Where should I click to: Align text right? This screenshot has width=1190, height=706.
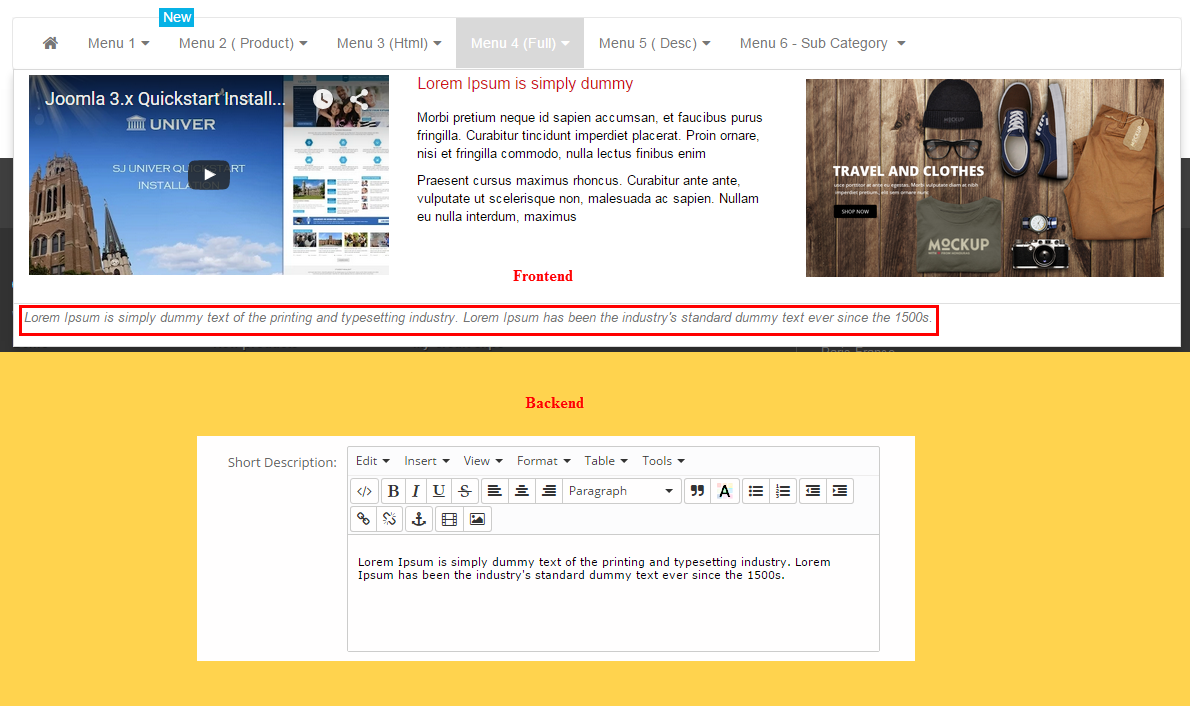pyautogui.click(x=549, y=491)
